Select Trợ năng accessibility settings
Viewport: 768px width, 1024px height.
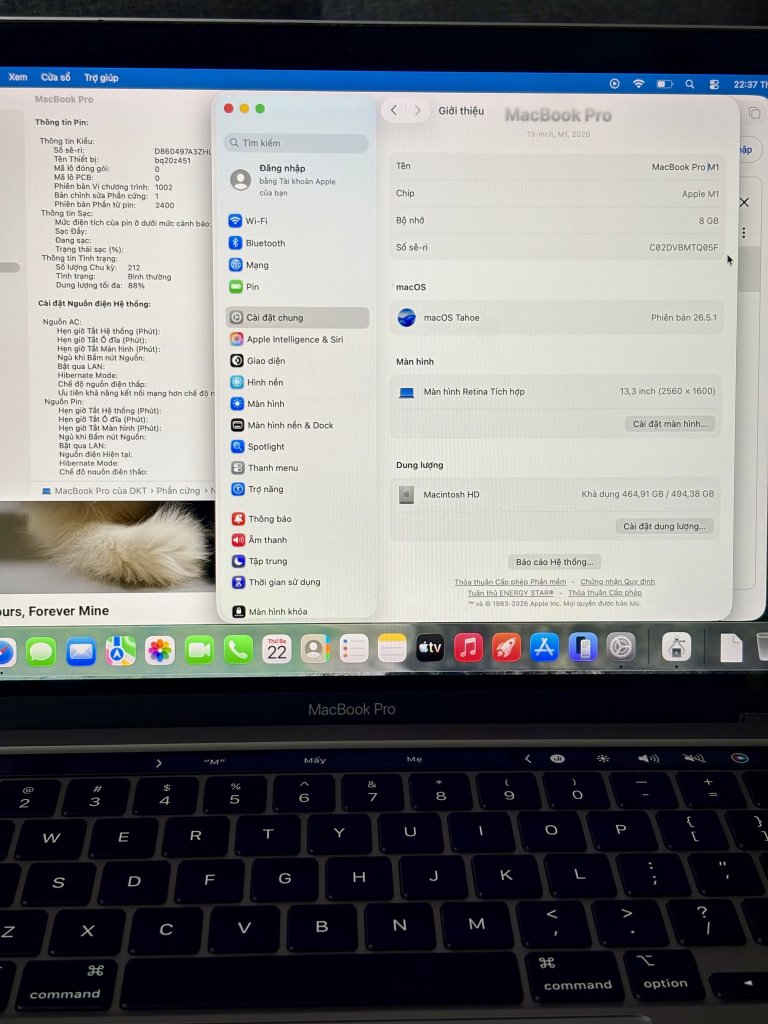pyautogui.click(x=257, y=489)
